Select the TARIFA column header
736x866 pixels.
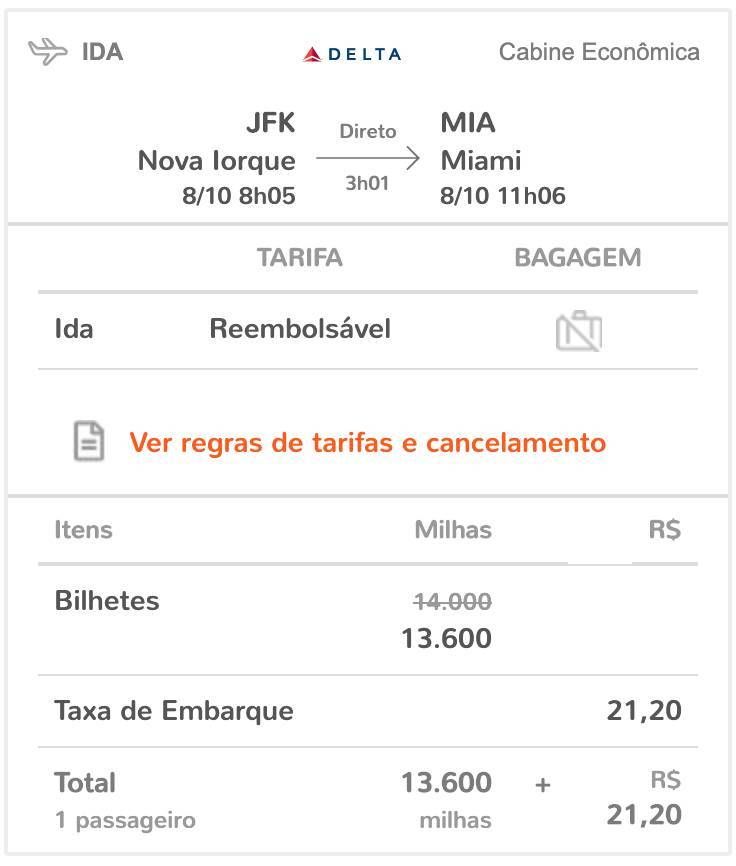[300, 257]
